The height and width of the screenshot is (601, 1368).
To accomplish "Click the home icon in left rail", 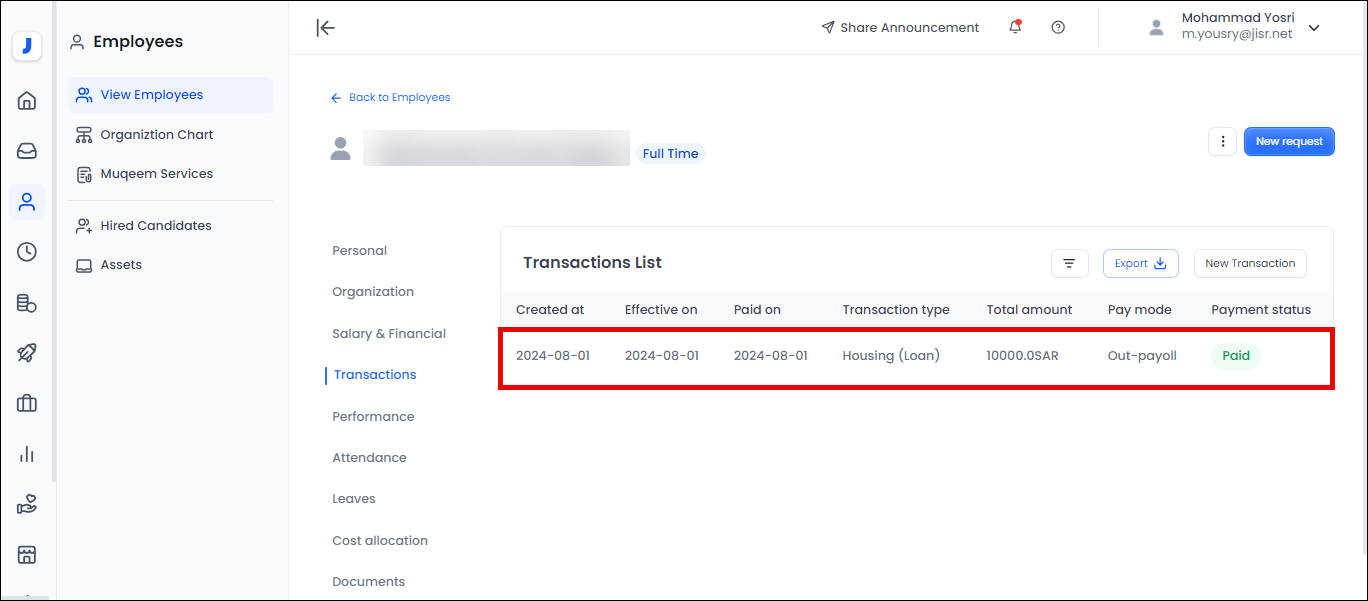I will pos(27,100).
